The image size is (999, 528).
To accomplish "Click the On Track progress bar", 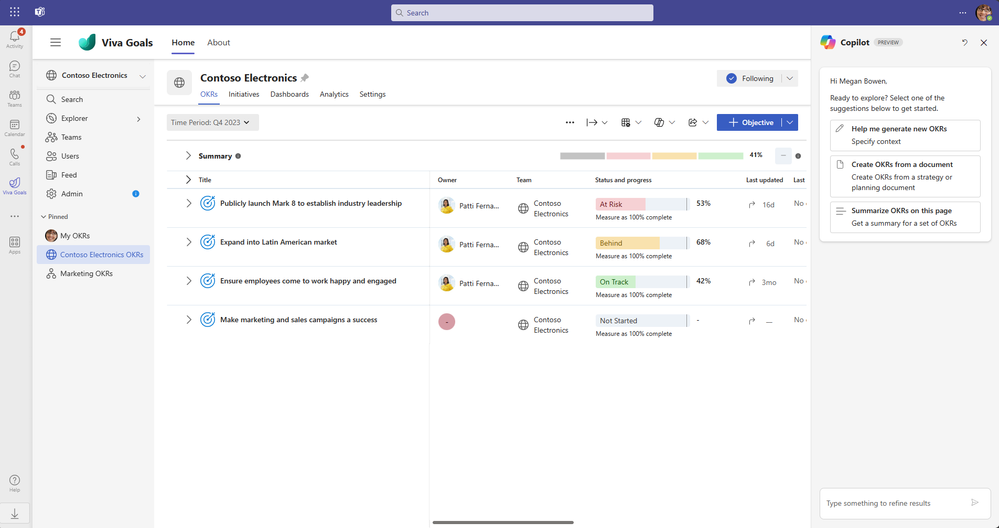I will pyautogui.click(x=642, y=282).
